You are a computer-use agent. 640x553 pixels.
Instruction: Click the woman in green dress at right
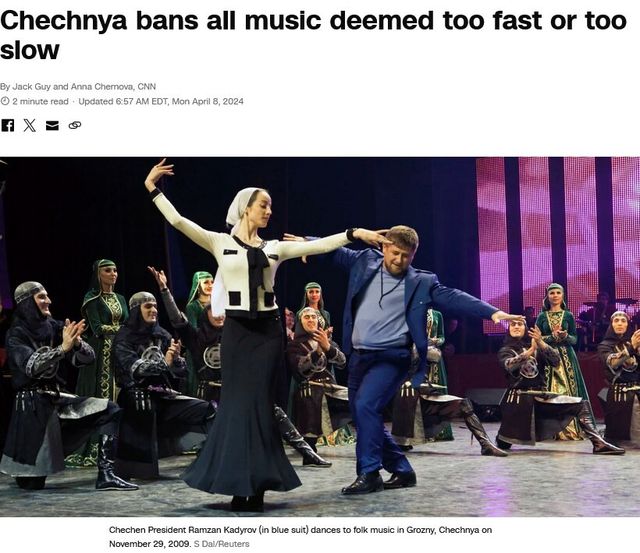tap(560, 359)
